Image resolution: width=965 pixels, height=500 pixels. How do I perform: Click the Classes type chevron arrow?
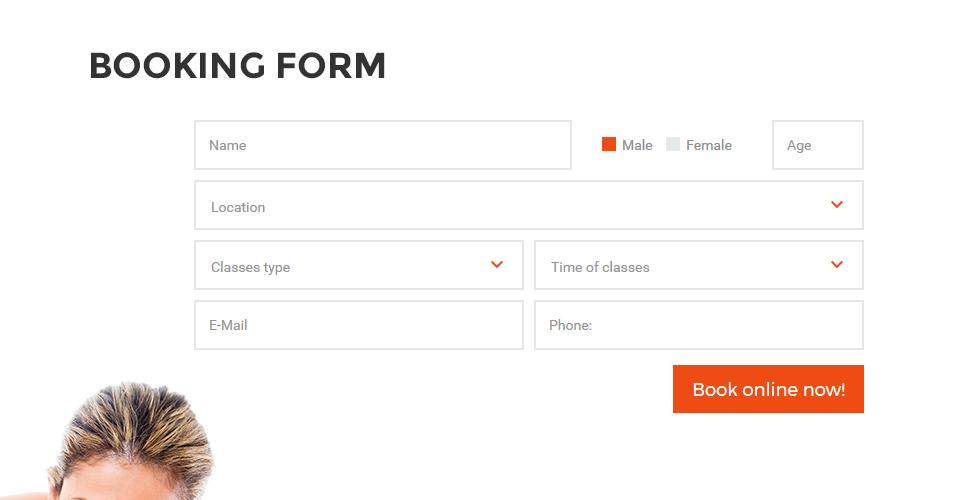tap(497, 265)
